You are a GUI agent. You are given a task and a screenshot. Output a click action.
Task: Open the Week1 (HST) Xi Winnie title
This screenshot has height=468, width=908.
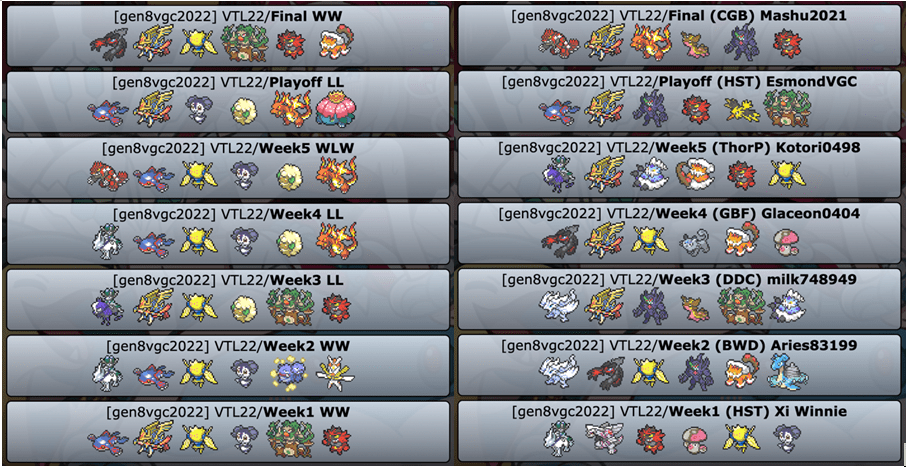click(x=679, y=412)
